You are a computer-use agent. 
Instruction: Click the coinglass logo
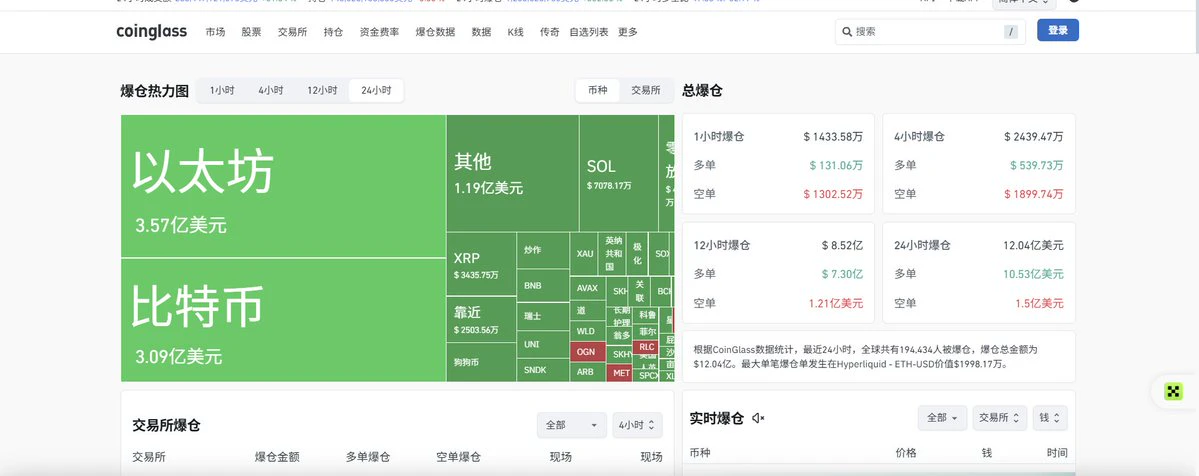tap(151, 31)
